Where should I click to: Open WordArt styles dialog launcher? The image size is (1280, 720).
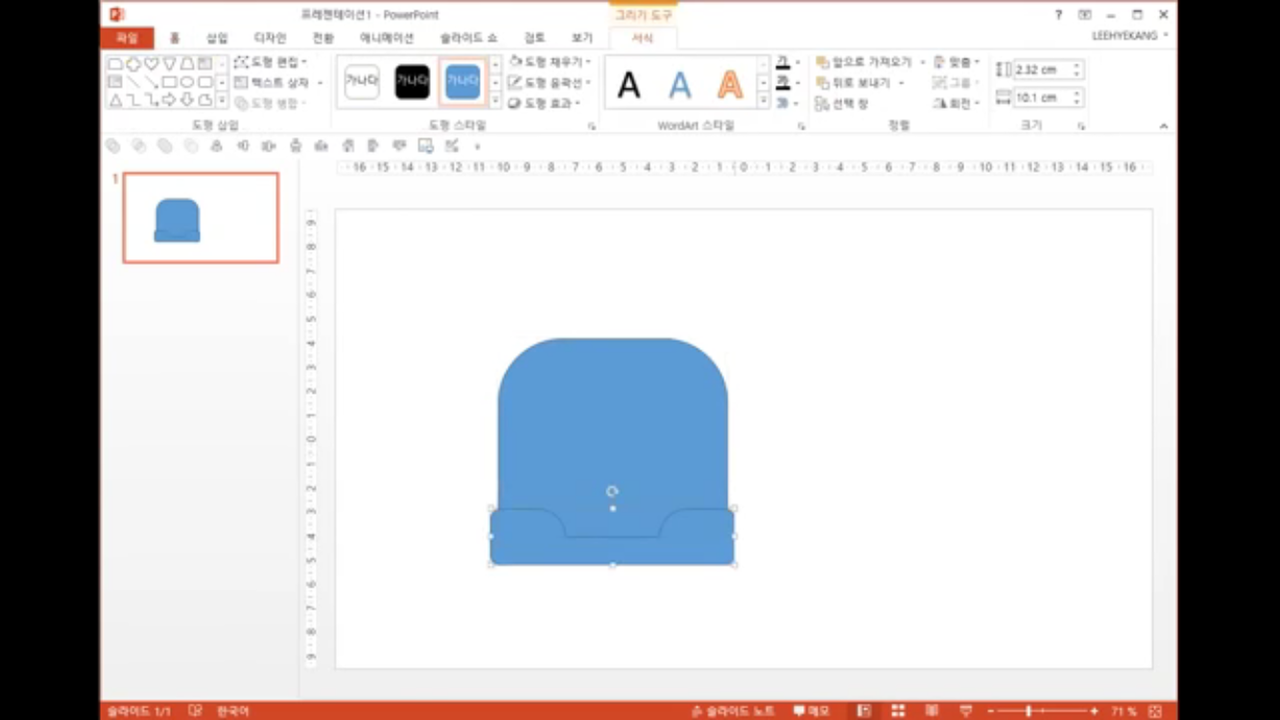[801, 126]
